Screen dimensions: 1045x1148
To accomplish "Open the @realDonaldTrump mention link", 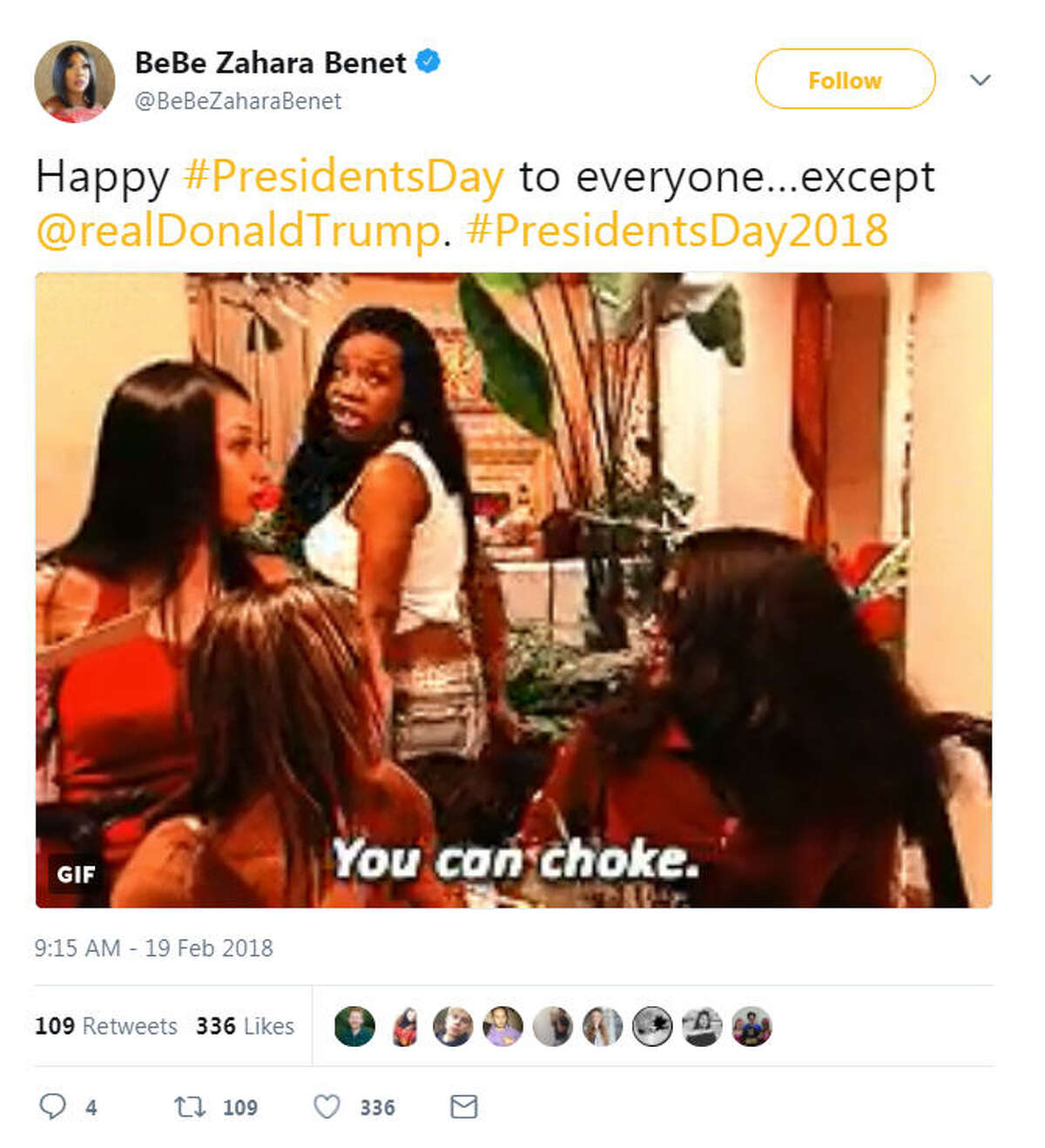I will point(239,231).
